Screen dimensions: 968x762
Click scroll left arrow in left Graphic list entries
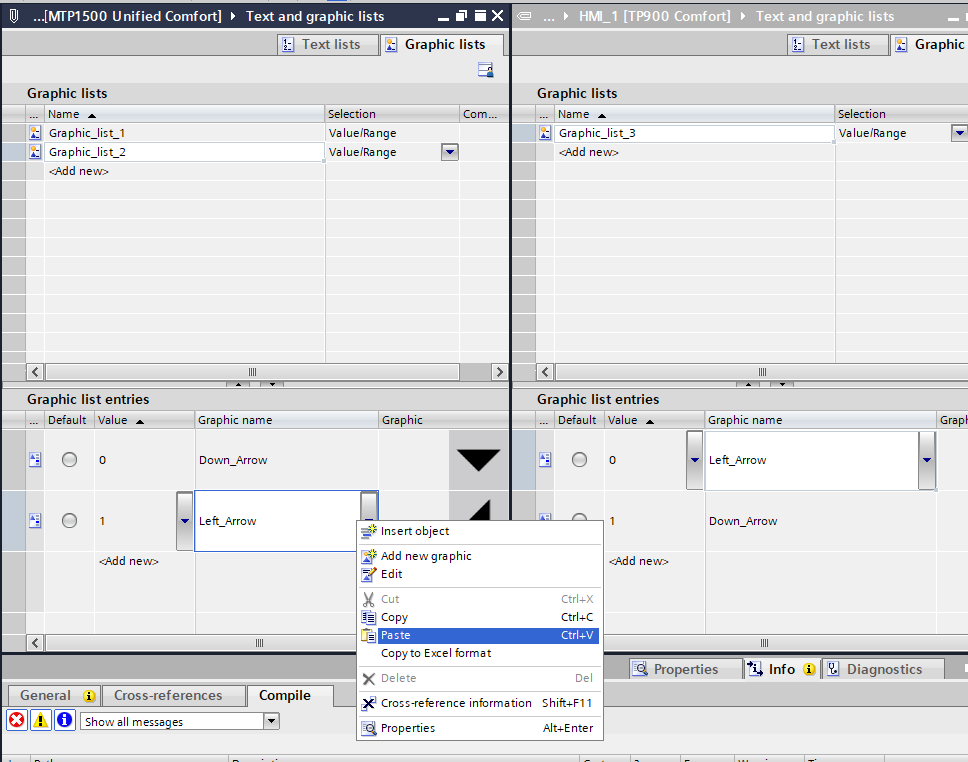point(35,643)
